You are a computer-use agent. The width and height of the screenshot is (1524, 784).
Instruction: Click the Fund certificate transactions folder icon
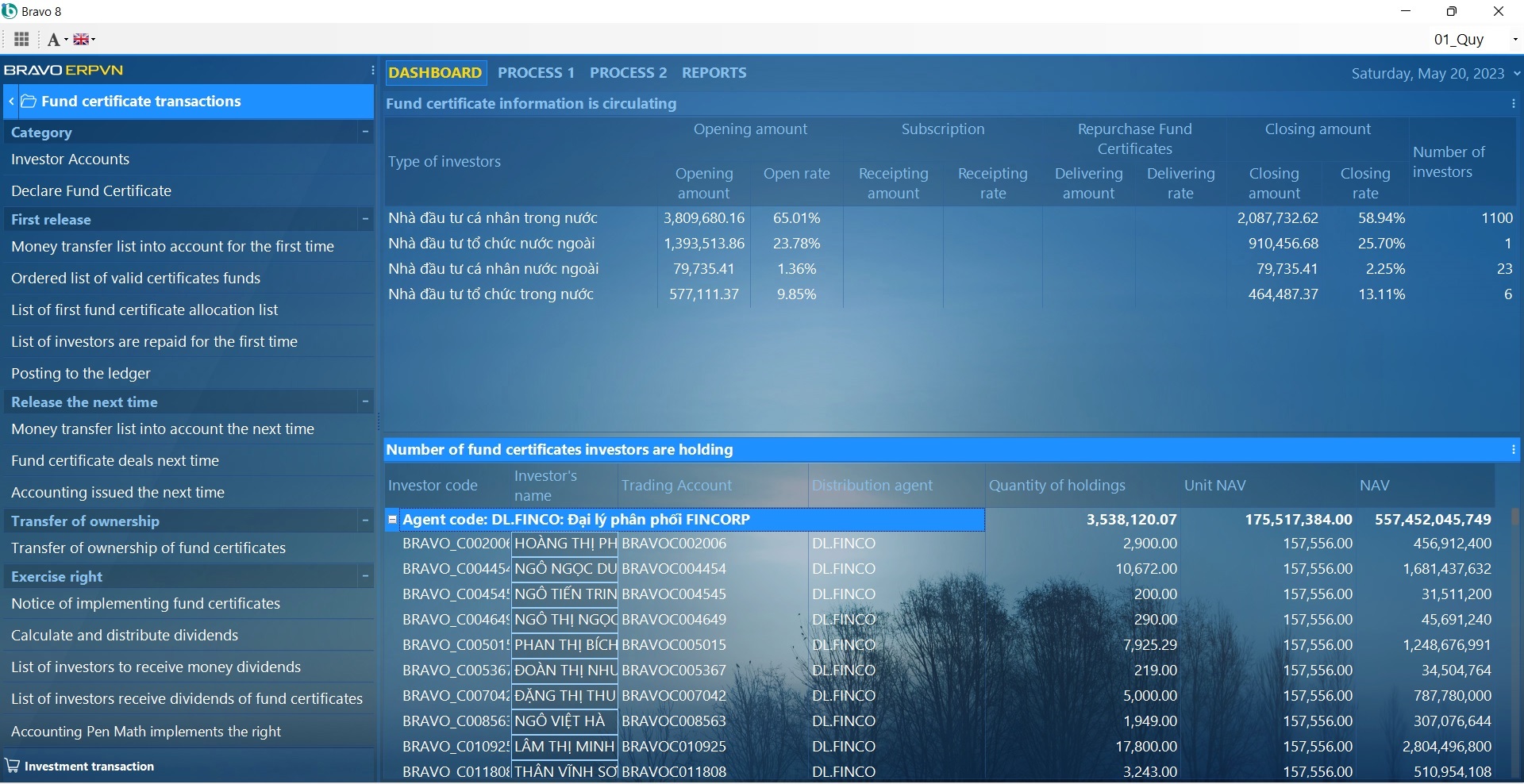click(28, 102)
